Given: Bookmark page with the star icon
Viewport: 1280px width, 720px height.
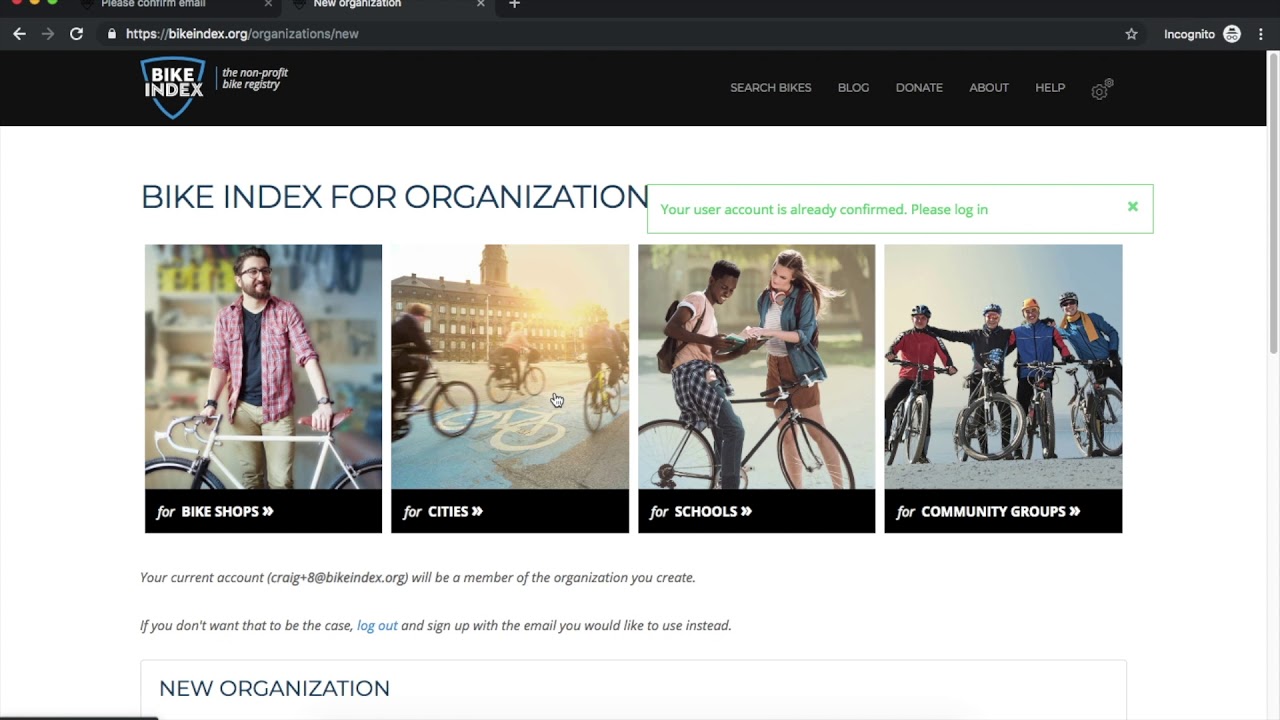Looking at the screenshot, I should tap(1131, 34).
